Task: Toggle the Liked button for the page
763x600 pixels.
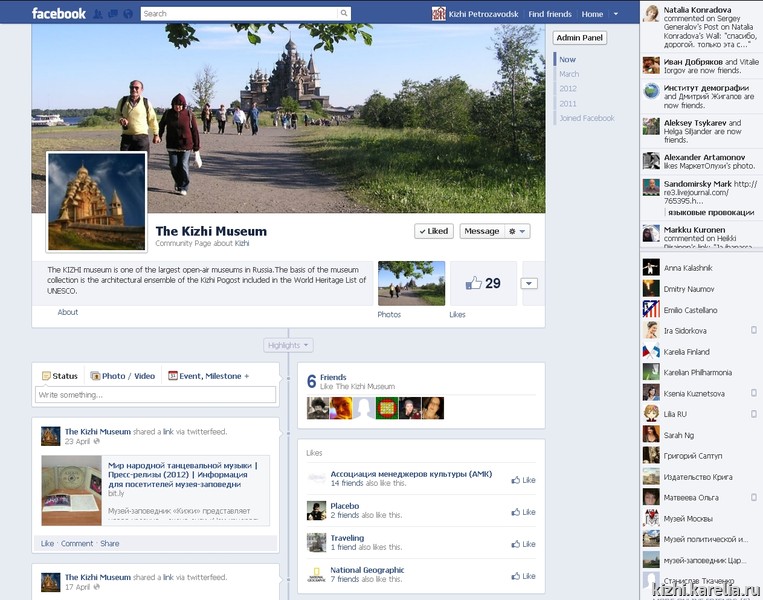Action: click(434, 231)
